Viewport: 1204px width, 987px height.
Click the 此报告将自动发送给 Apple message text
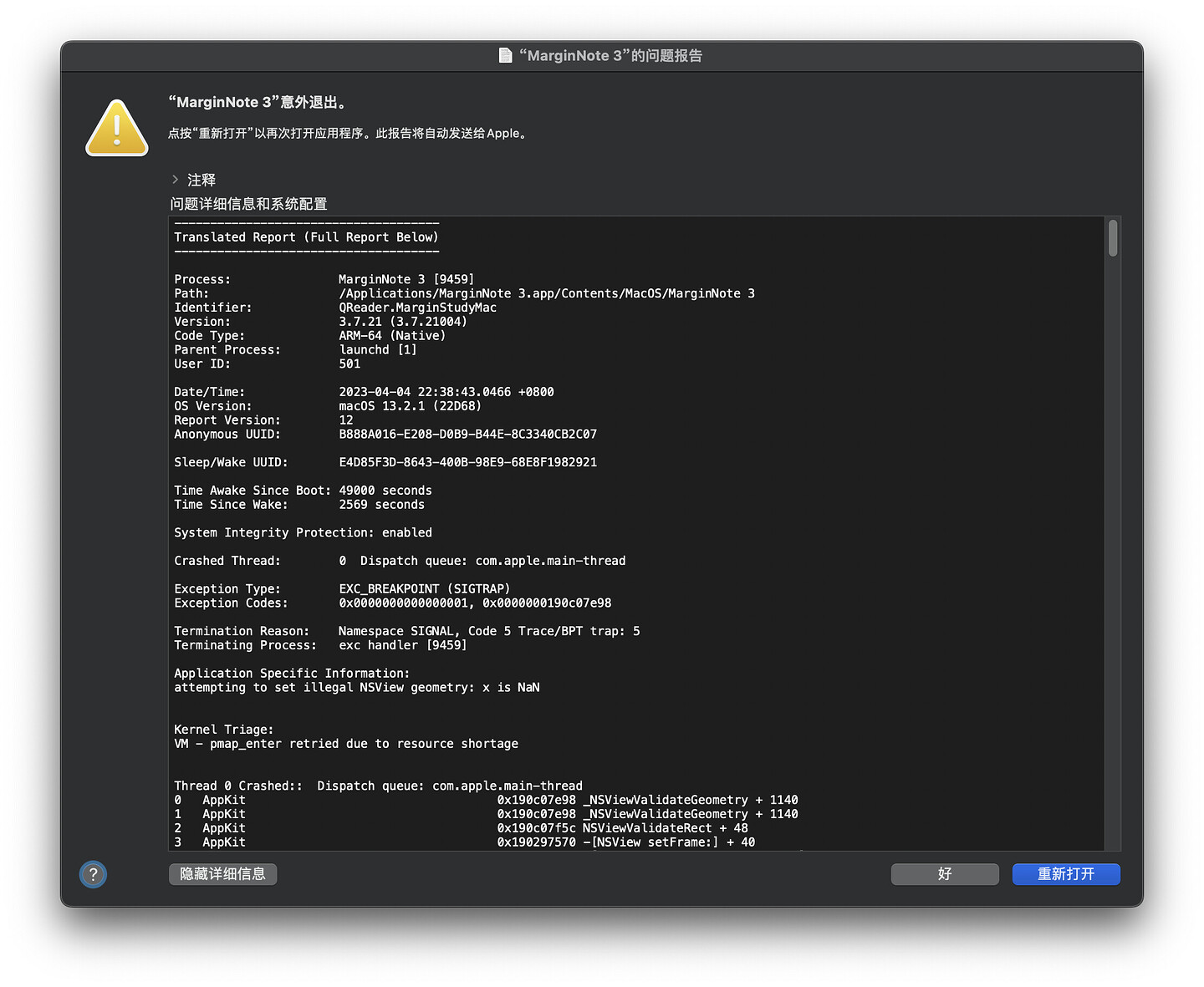tap(453, 134)
